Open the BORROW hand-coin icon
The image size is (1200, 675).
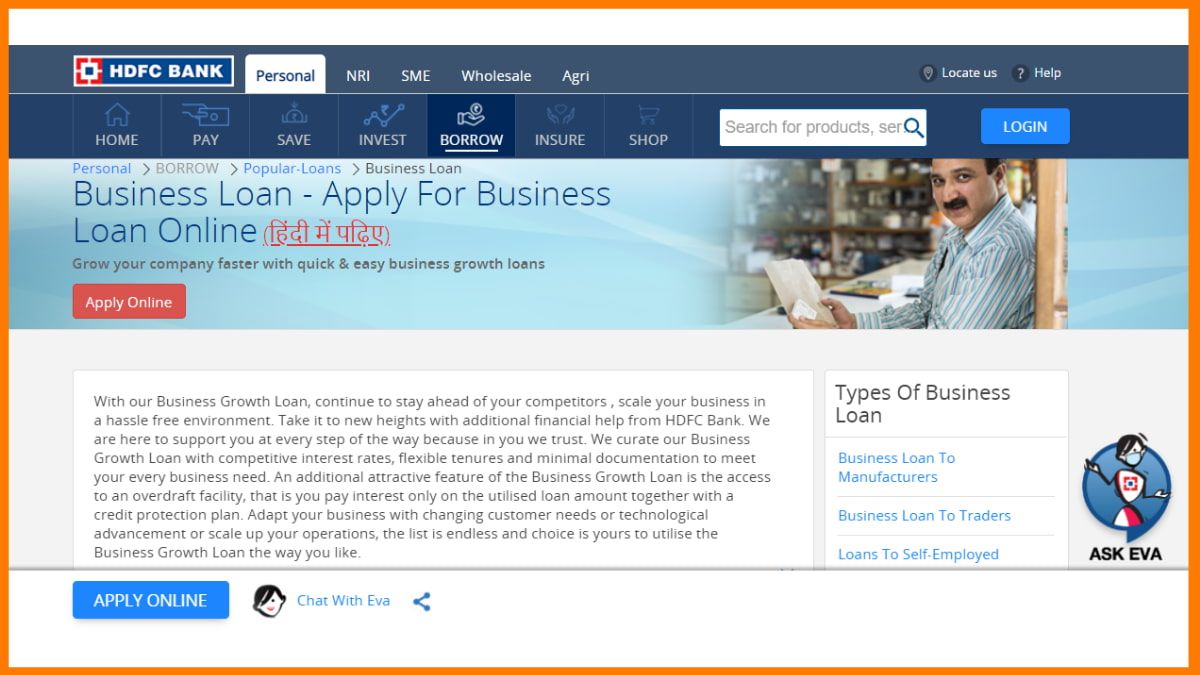(471, 114)
